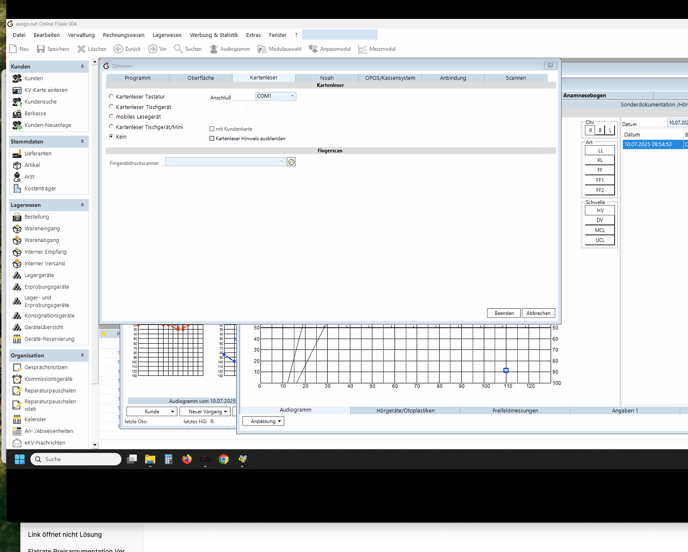Collapse the Stammdaten sidebar section
The image size is (688, 552).
pyautogui.click(x=82, y=142)
